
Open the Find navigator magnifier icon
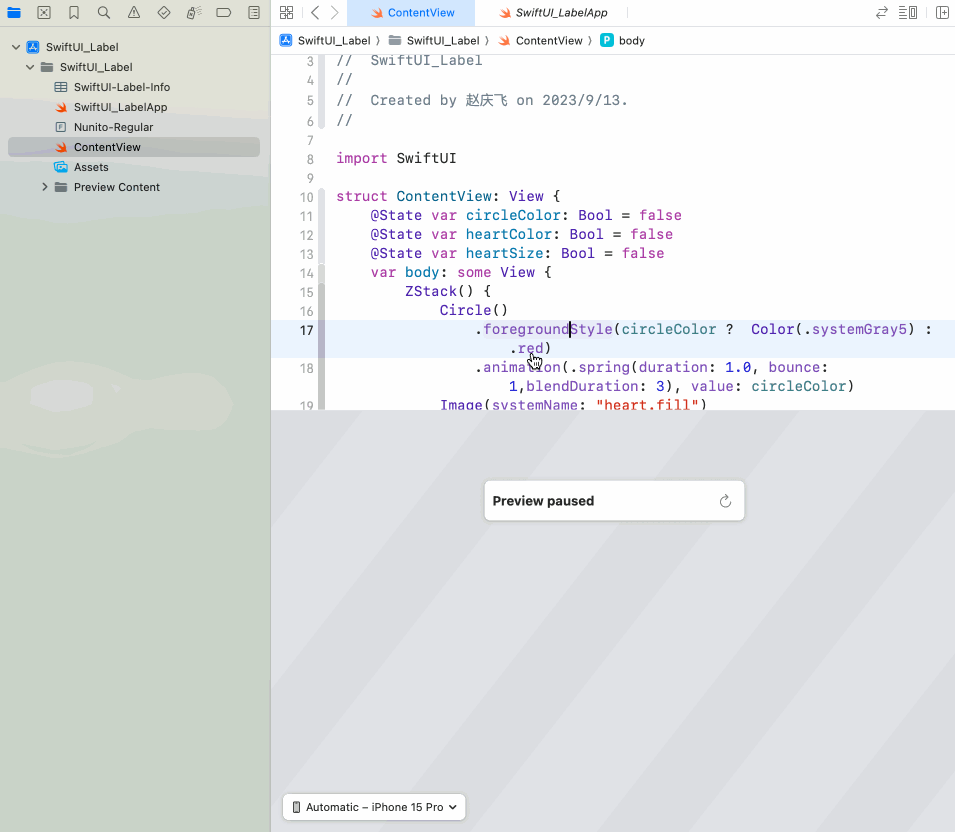click(x=104, y=13)
